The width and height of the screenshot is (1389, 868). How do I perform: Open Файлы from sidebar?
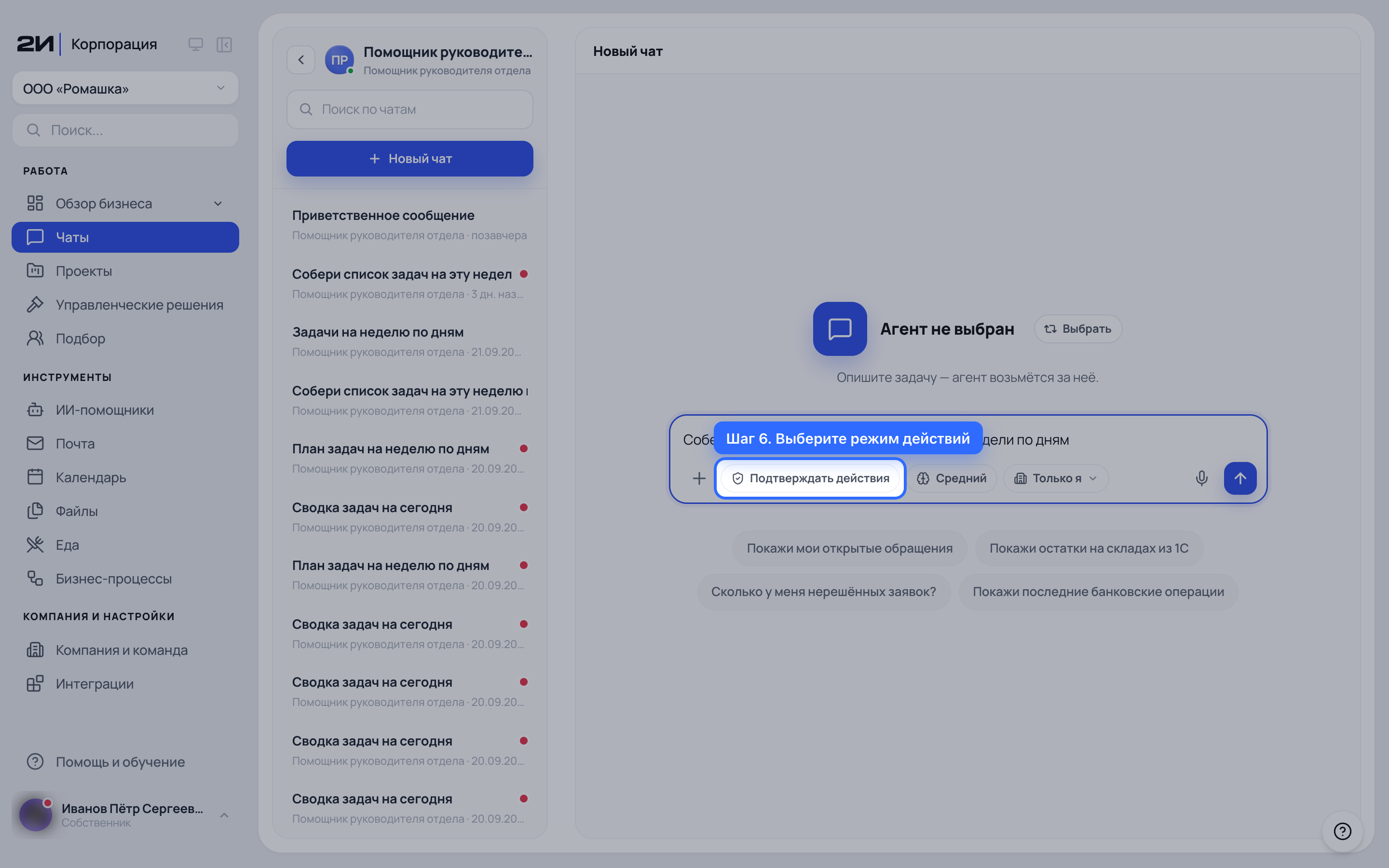(125, 511)
